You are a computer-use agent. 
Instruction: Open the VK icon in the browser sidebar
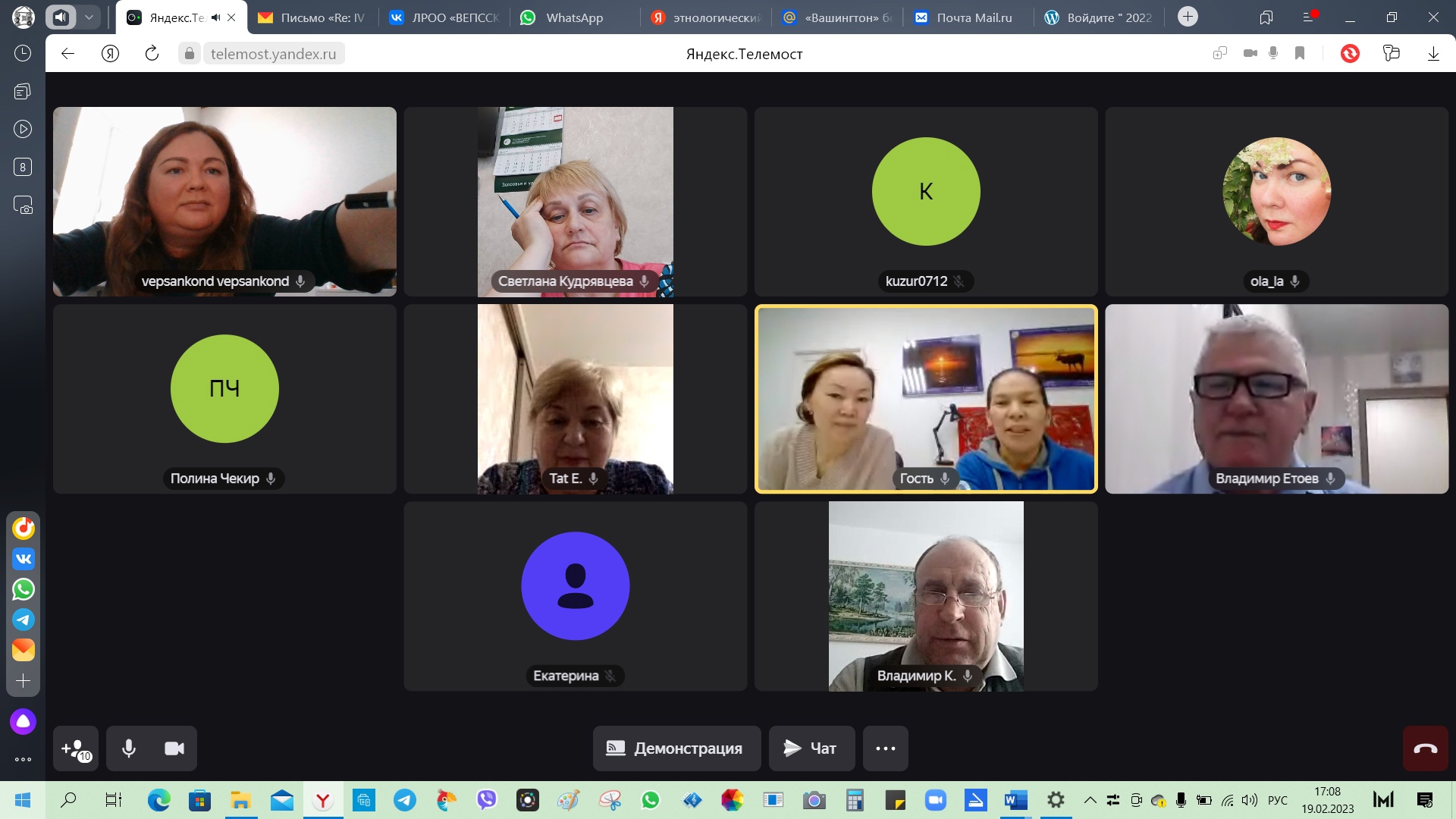[24, 559]
